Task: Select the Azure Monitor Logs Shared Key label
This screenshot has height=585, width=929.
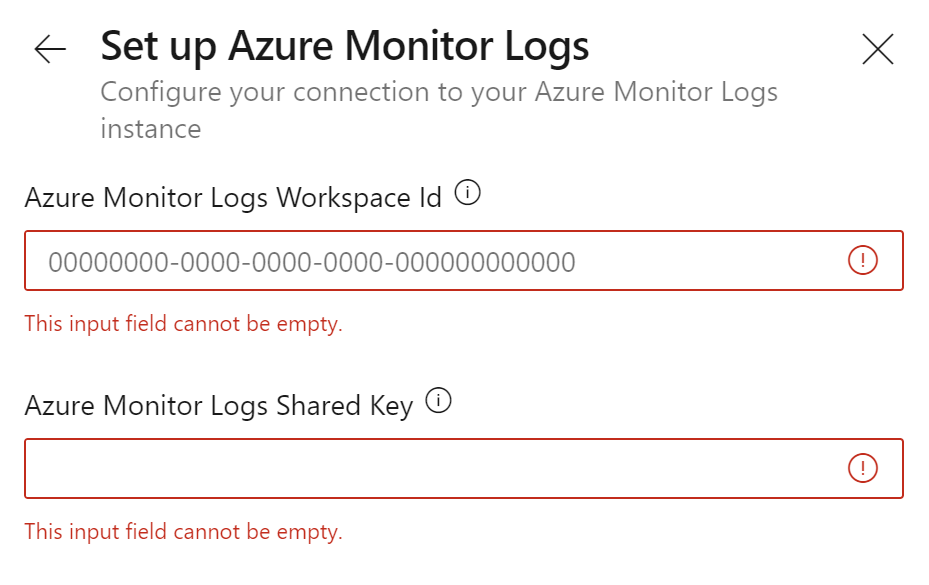Action: coord(219,406)
